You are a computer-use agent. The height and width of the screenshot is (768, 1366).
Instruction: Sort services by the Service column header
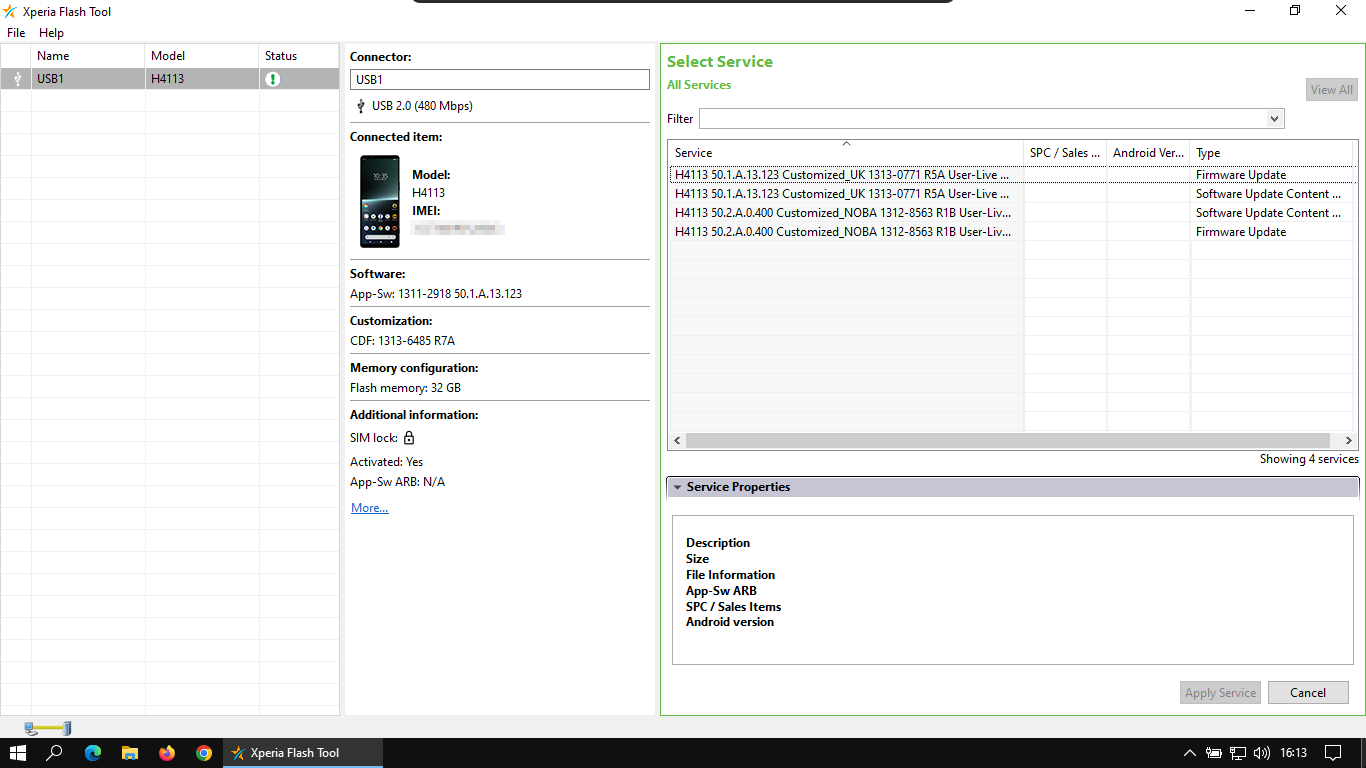(x=845, y=153)
